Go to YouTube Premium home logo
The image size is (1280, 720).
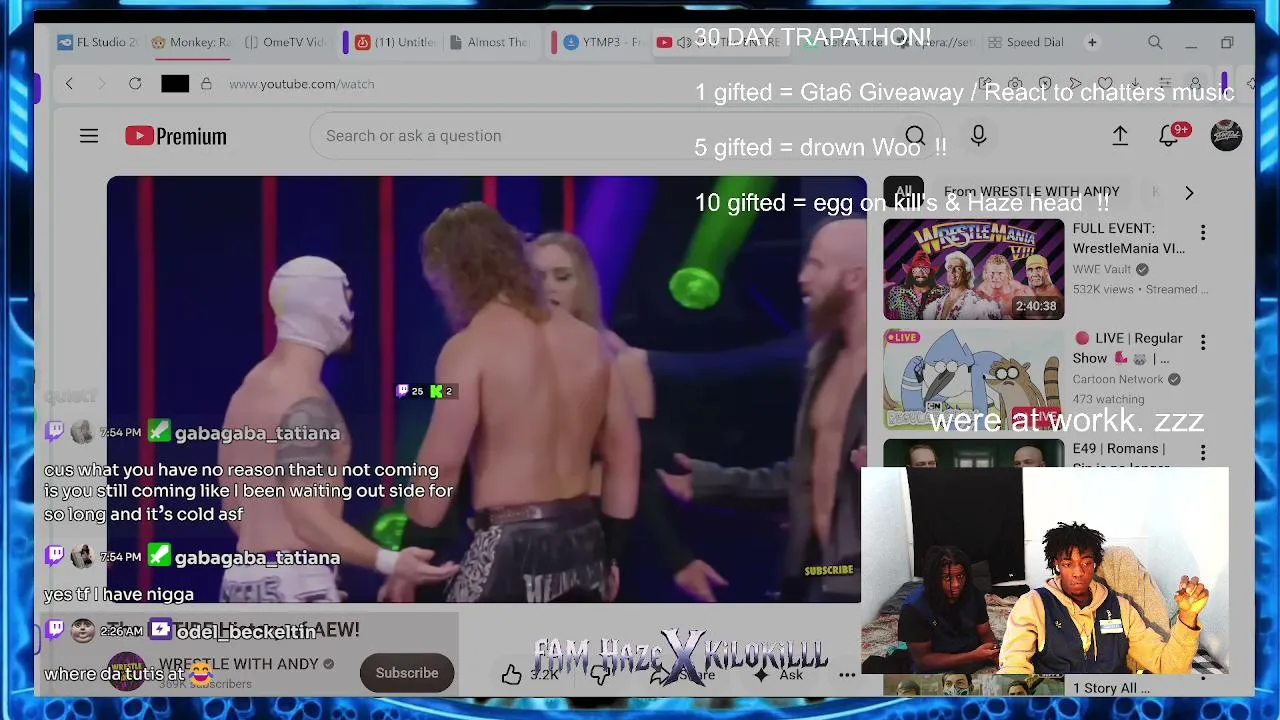pyautogui.click(x=176, y=136)
